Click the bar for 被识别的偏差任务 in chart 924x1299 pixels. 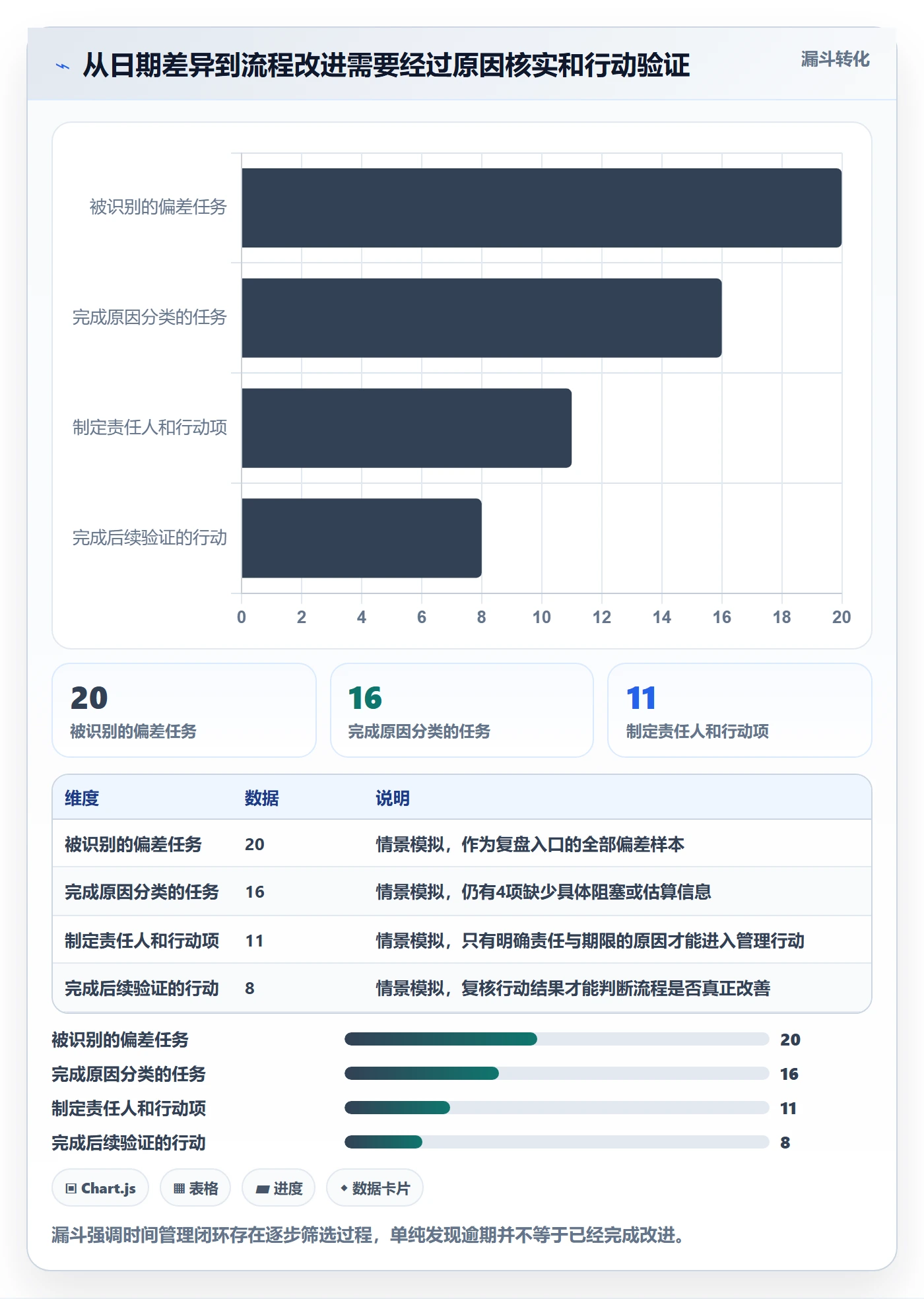(542, 208)
